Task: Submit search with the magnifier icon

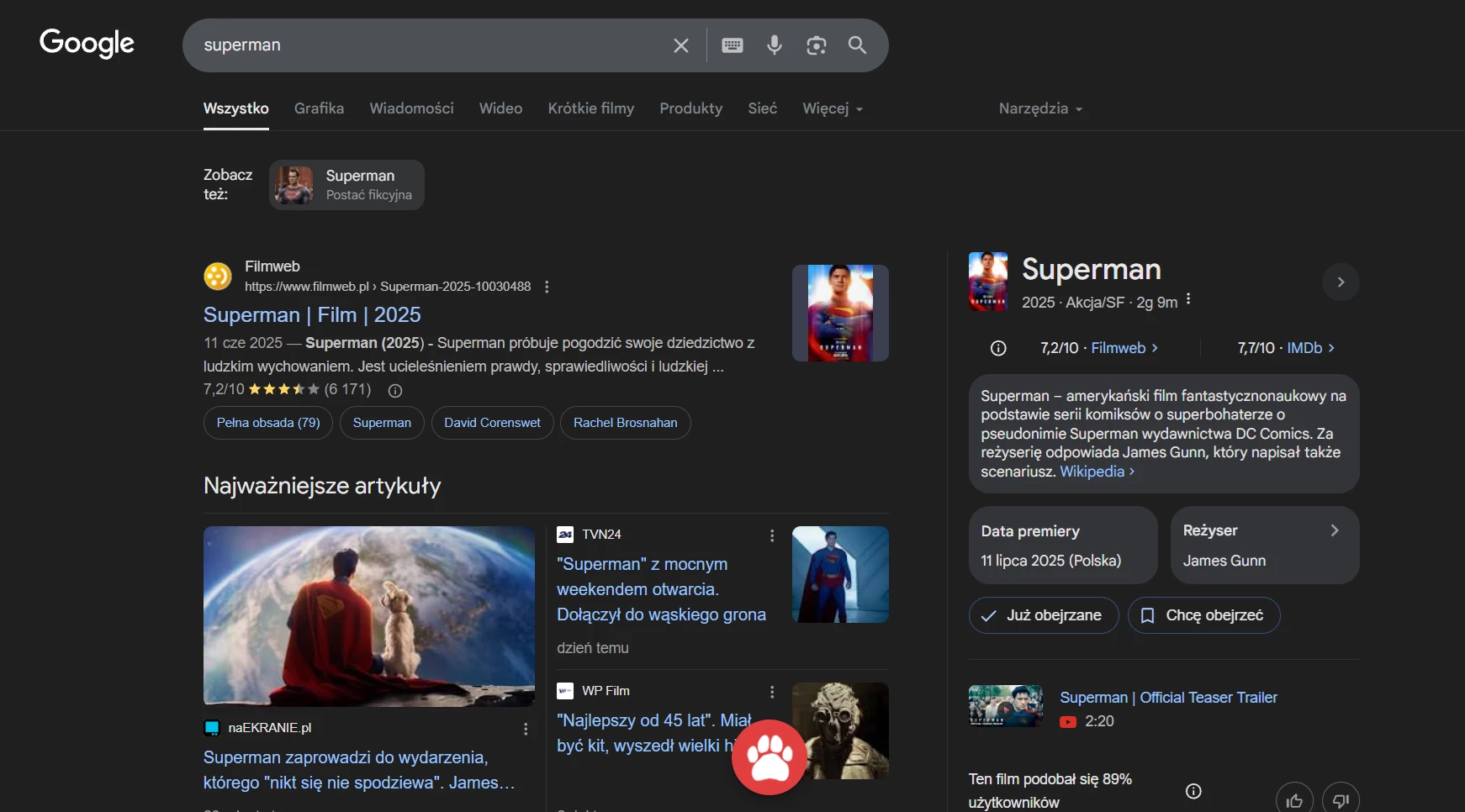Action: click(x=857, y=45)
